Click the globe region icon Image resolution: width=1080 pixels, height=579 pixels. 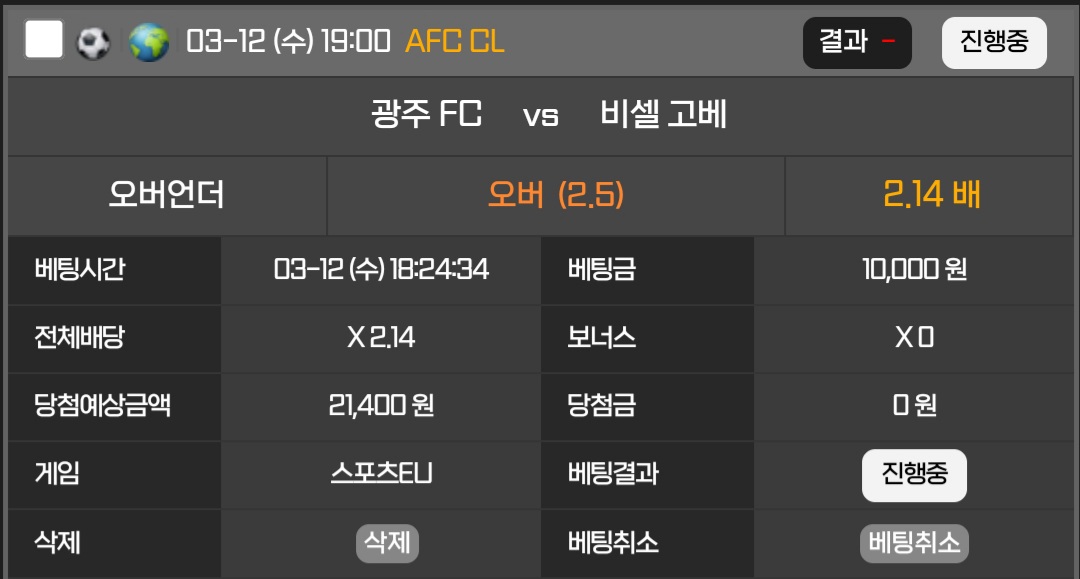(149, 42)
